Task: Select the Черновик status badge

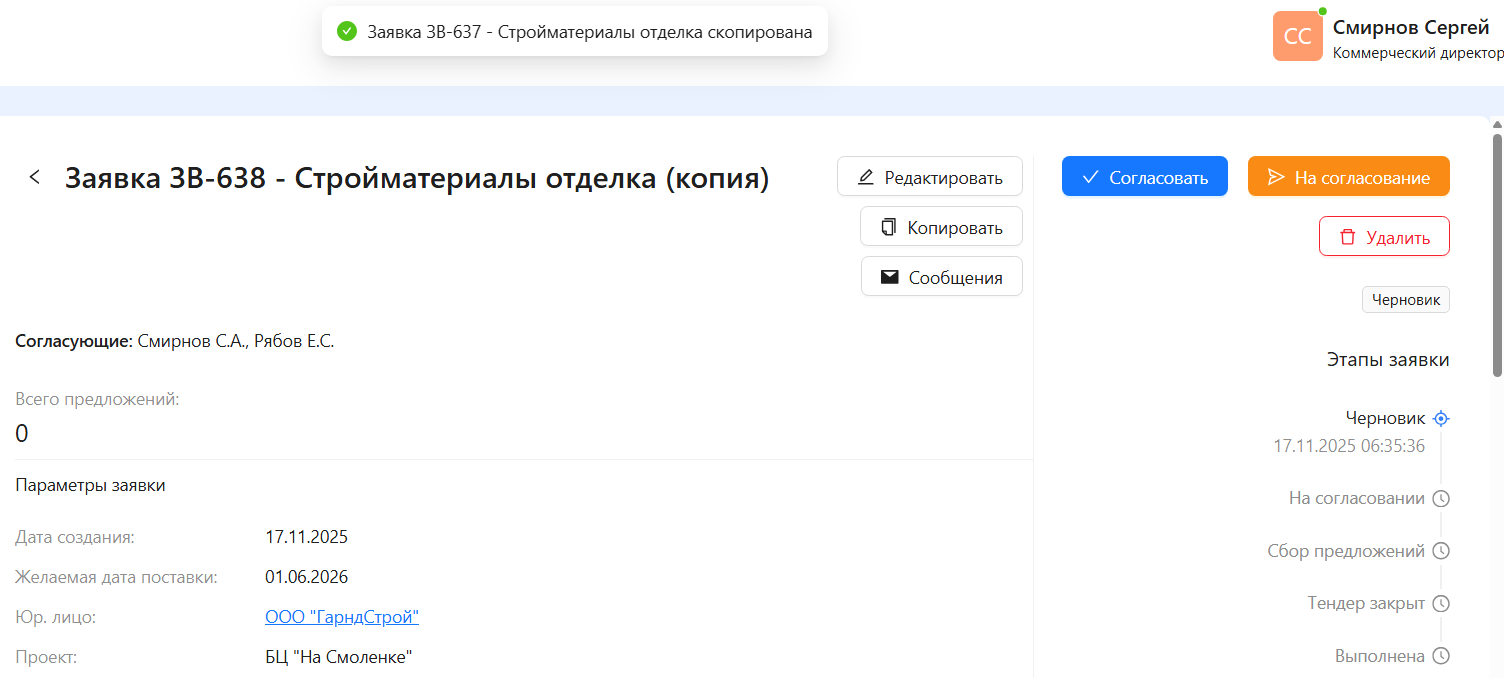Action: pos(1405,299)
